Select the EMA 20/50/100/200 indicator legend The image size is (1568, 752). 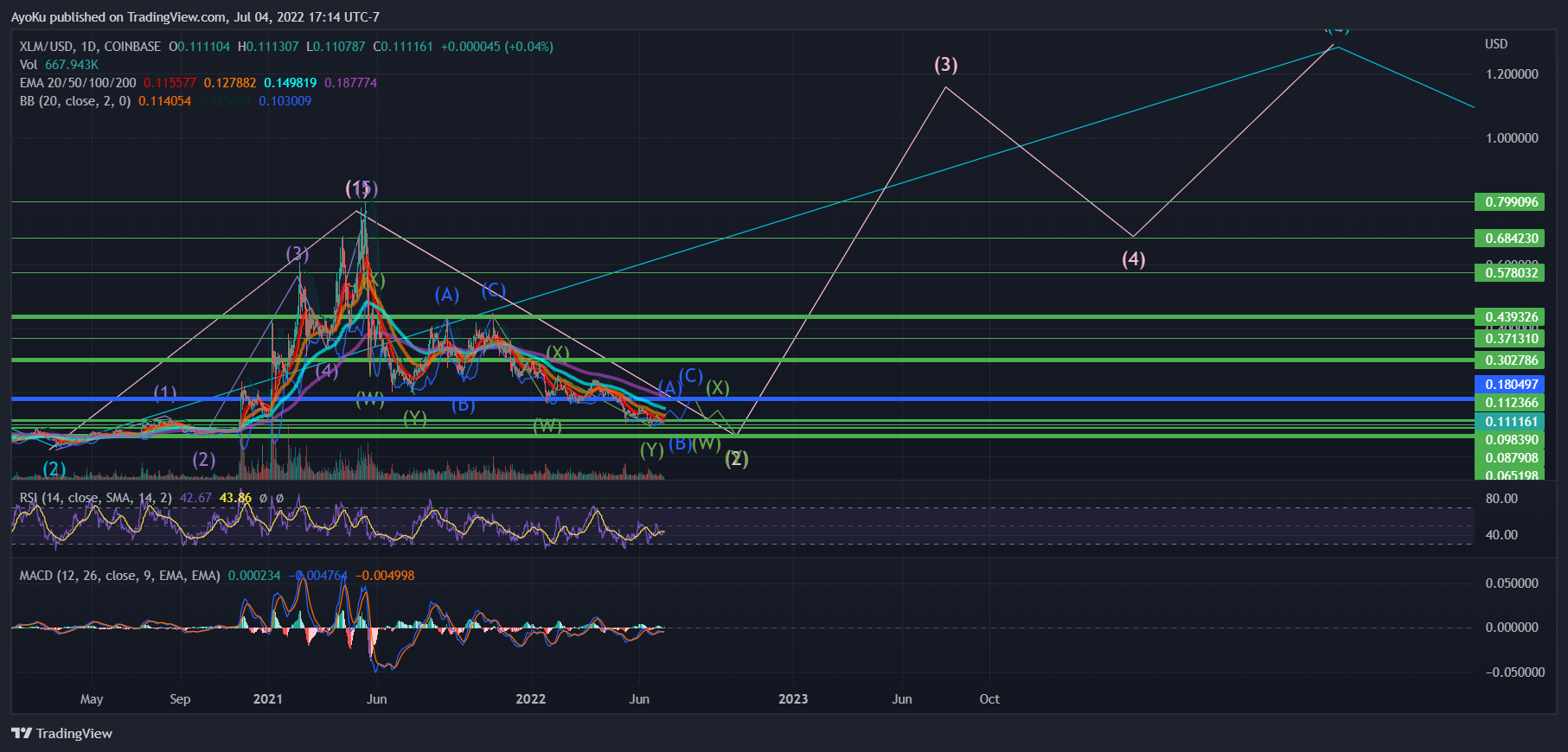[78, 83]
